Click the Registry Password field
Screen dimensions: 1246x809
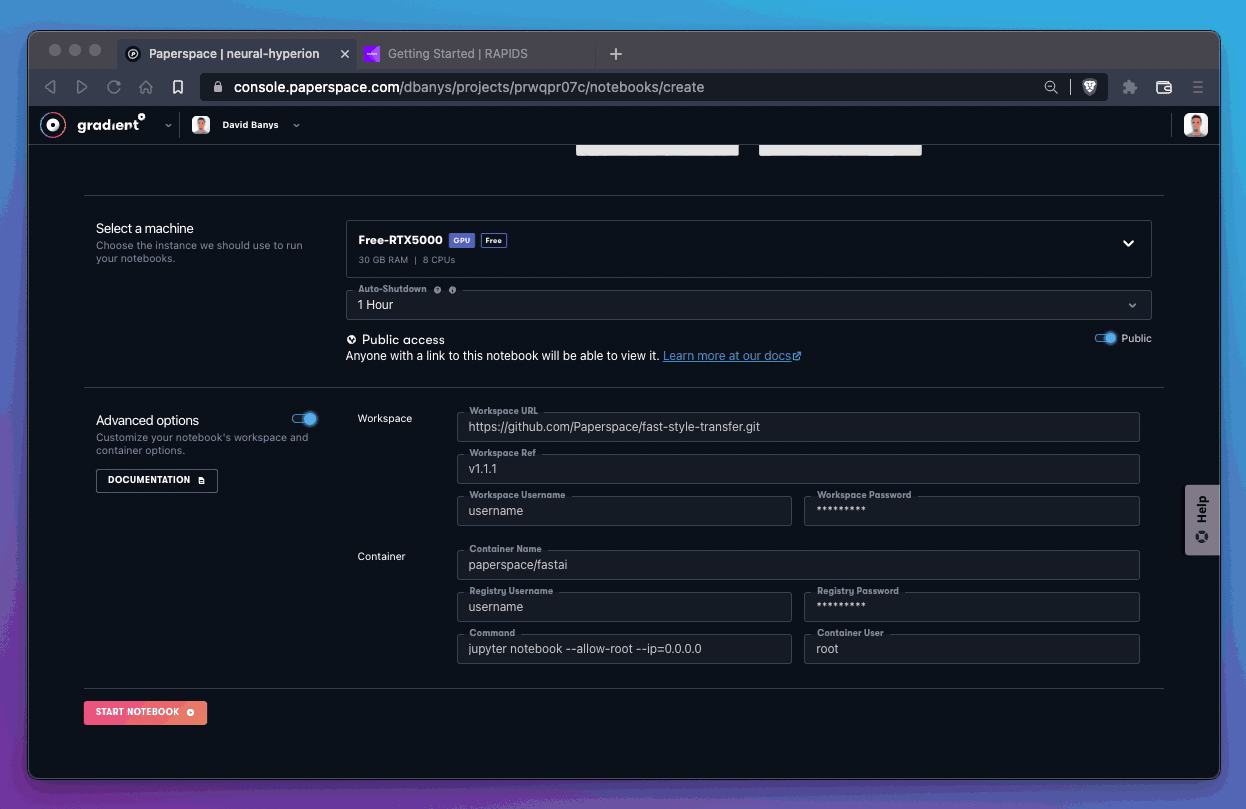(972, 606)
